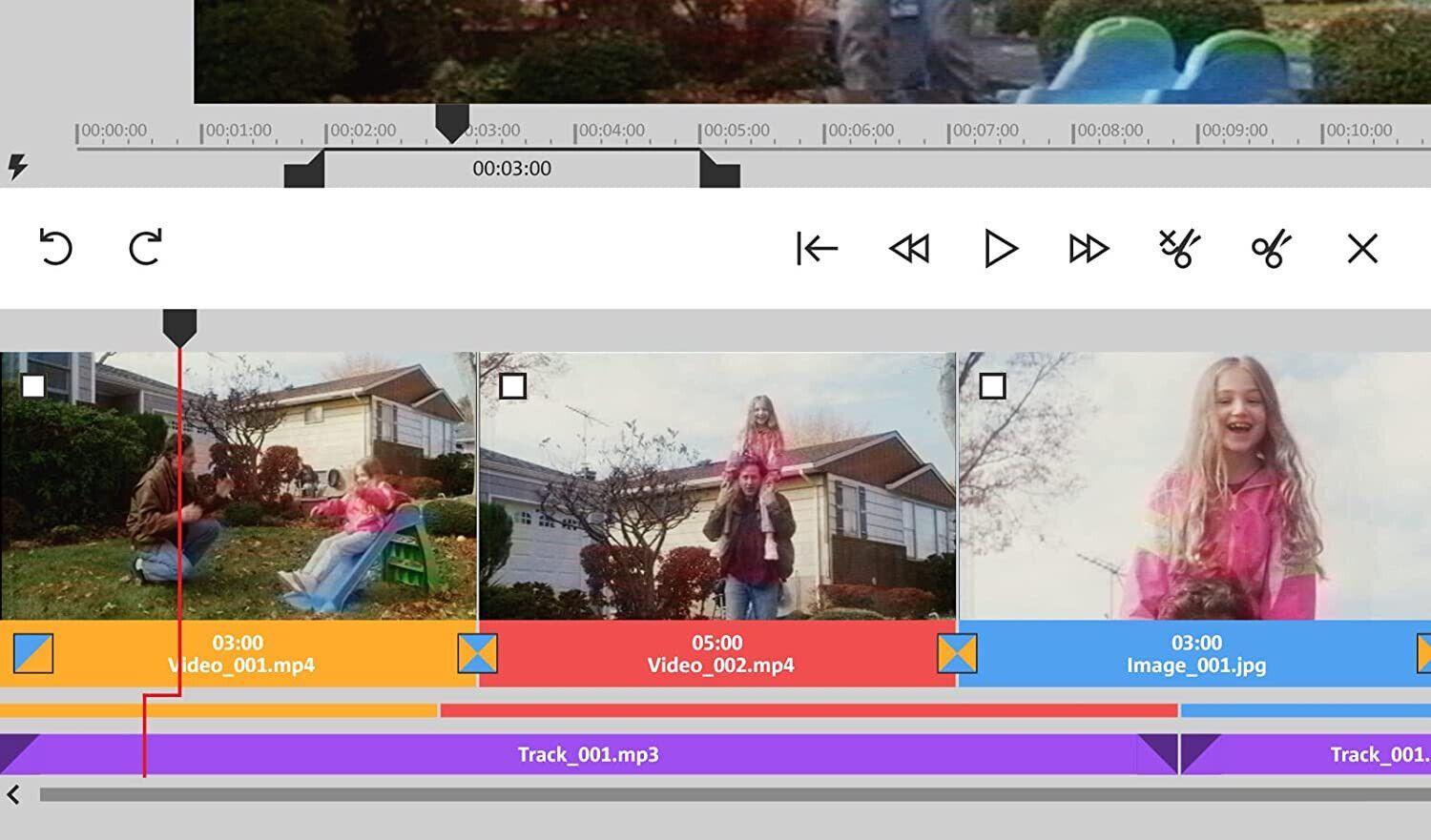Click the scissors with X remove-cut icon

[x=1179, y=249]
